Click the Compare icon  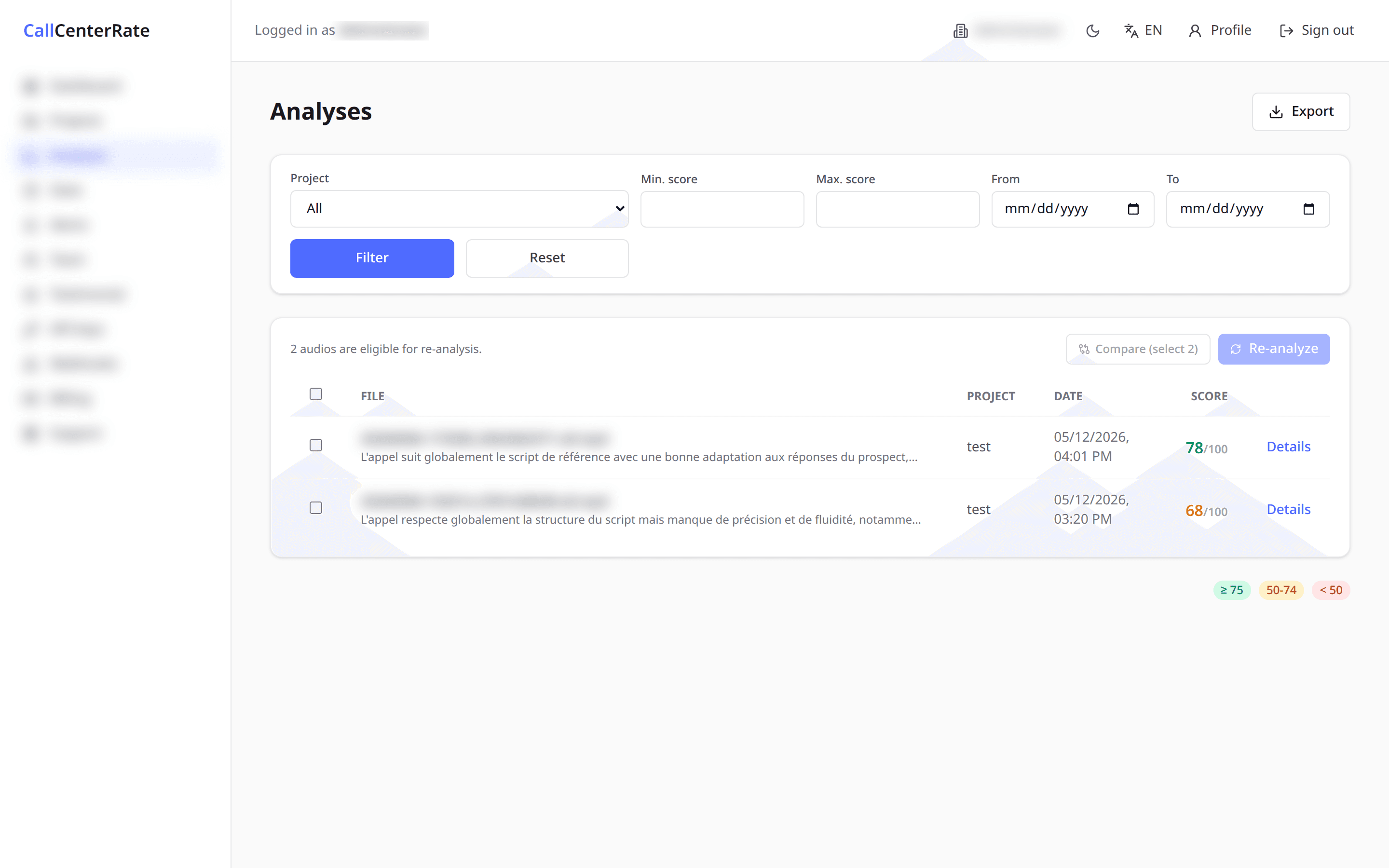click(1084, 349)
